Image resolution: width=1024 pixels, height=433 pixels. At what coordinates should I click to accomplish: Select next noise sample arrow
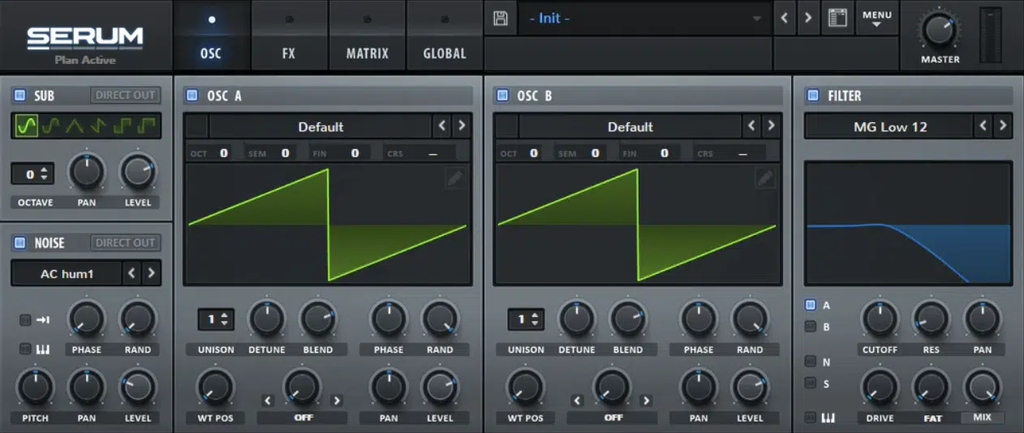pos(151,273)
